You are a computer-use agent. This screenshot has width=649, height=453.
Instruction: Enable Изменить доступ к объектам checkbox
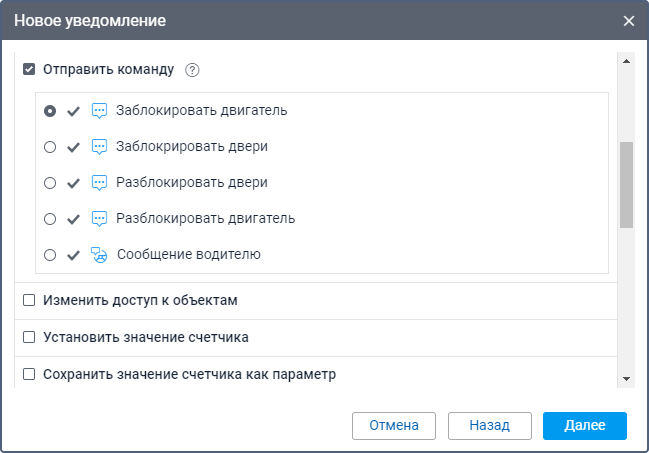pyautogui.click(x=29, y=300)
